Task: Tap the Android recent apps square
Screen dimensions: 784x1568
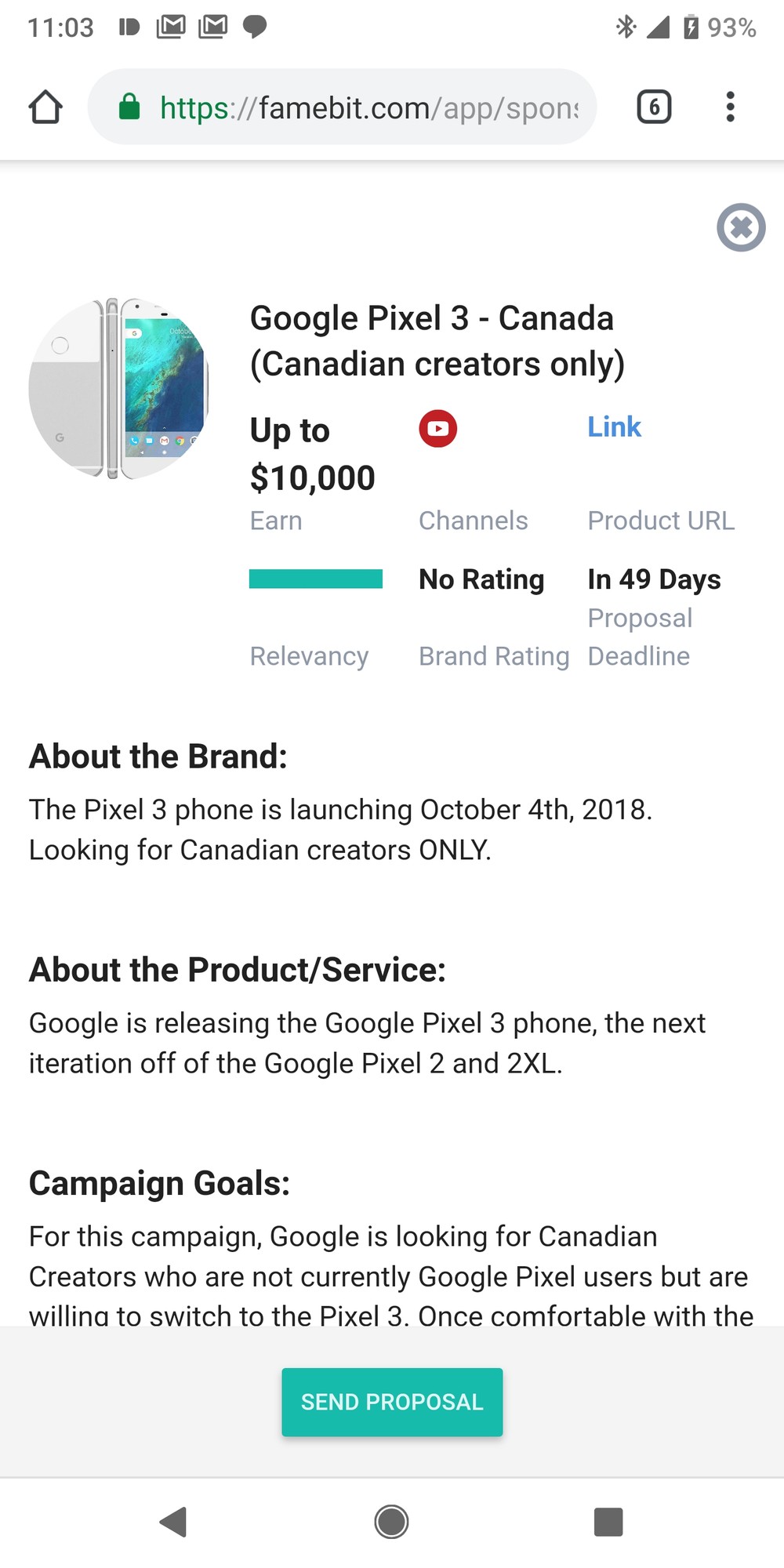Action: coord(608,1522)
